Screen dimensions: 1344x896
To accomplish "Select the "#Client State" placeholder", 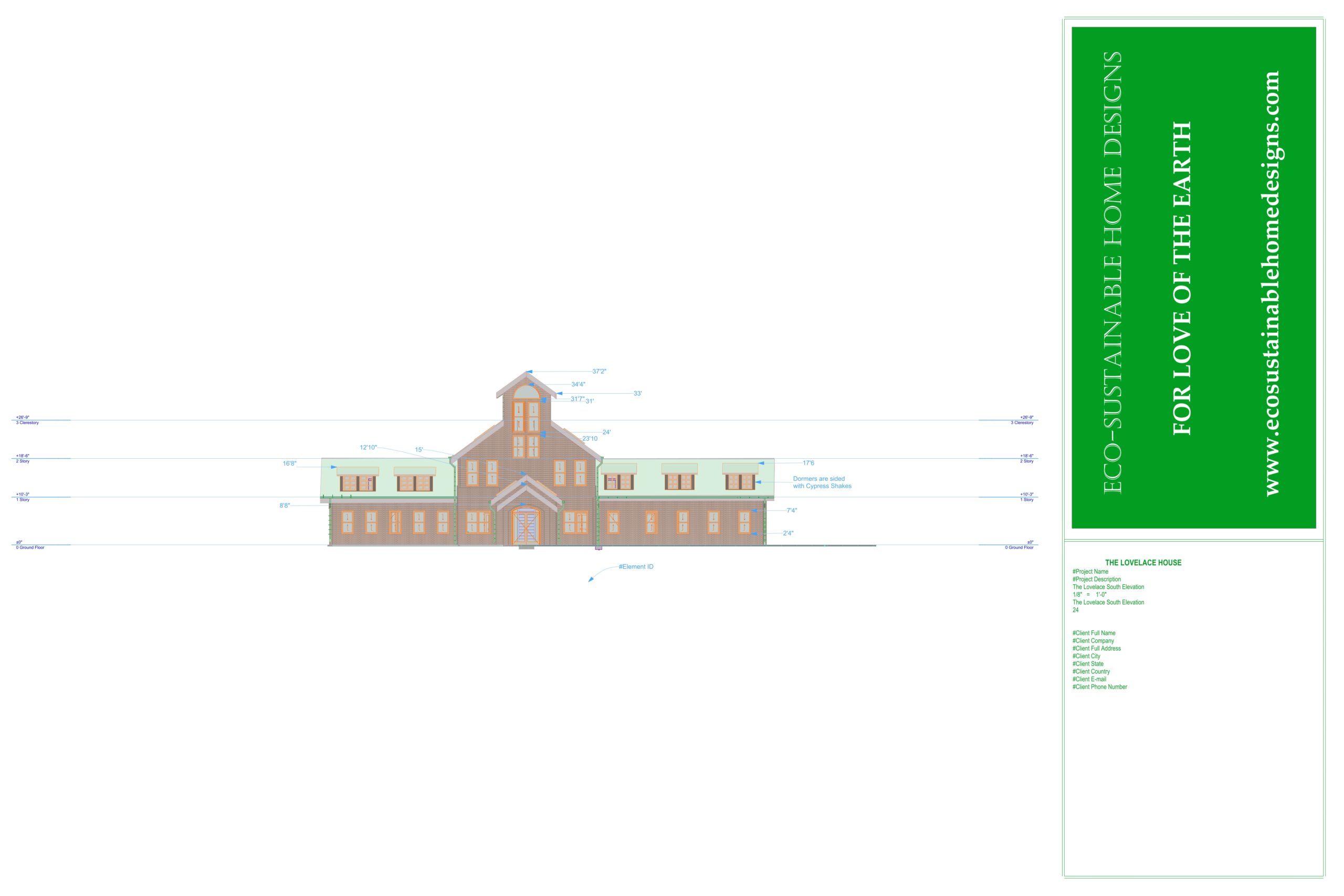I will click(x=1088, y=664).
